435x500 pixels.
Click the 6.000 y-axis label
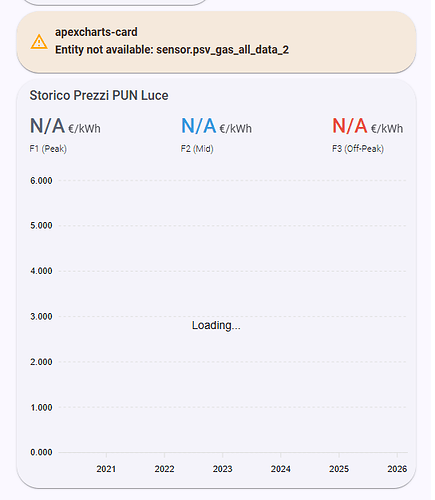click(x=41, y=181)
